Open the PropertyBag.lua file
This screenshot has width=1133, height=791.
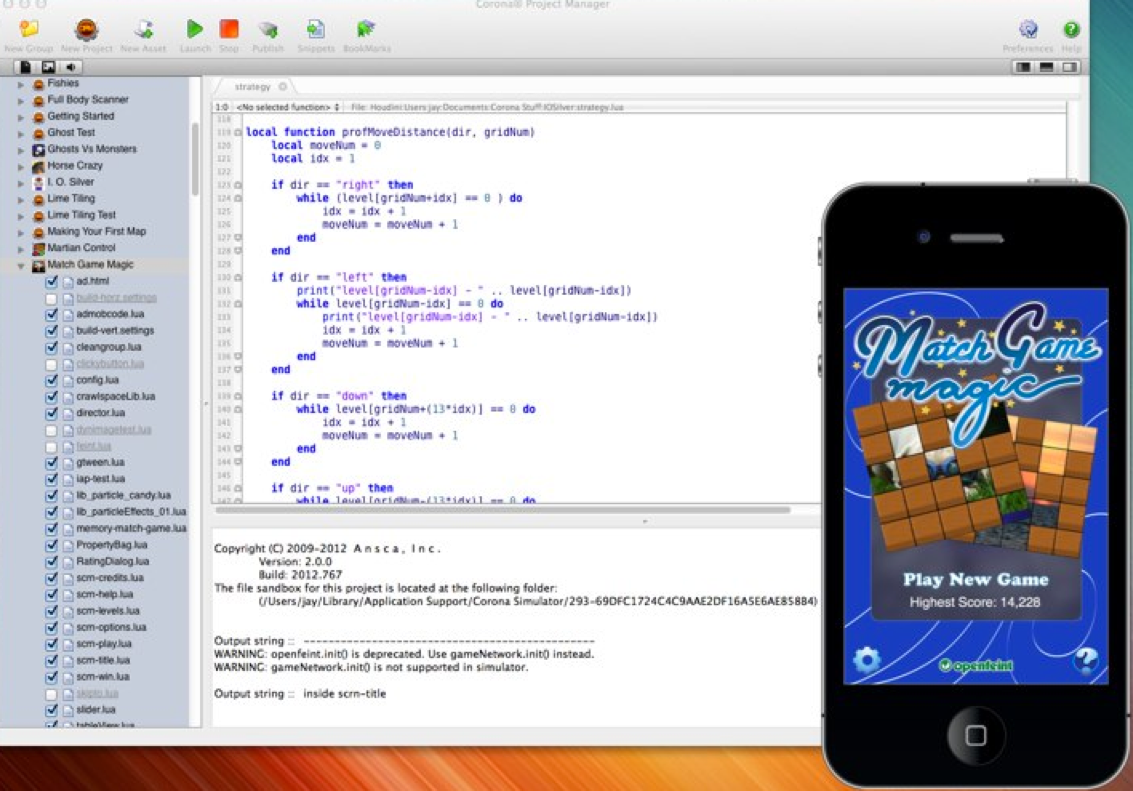pos(111,545)
